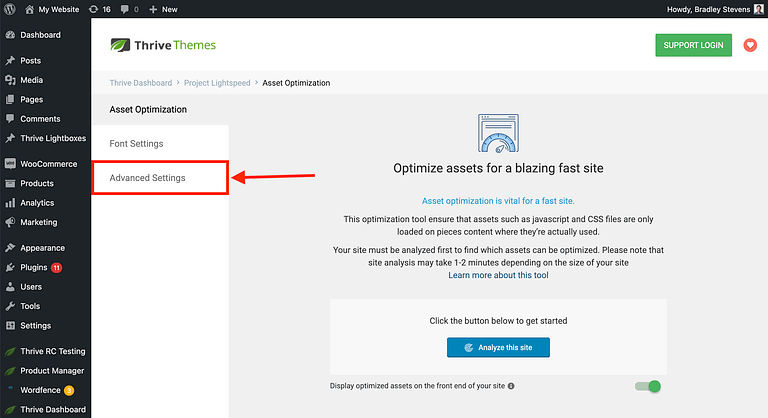Screen dimensions: 768x418
Task: Click the Product Manager leaf icon
Action: pyautogui.click(x=10, y=371)
